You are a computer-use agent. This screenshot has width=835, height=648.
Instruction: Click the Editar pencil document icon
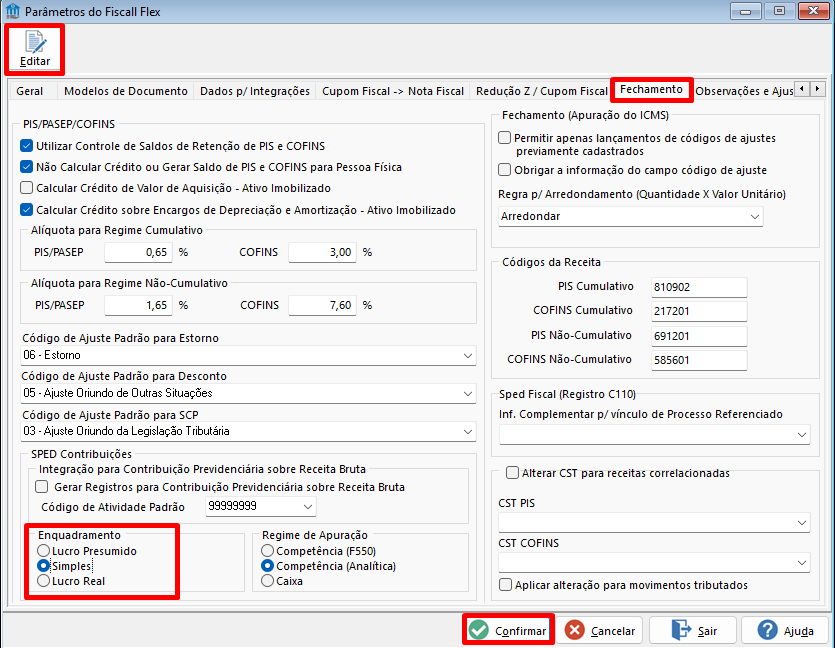pos(35,42)
